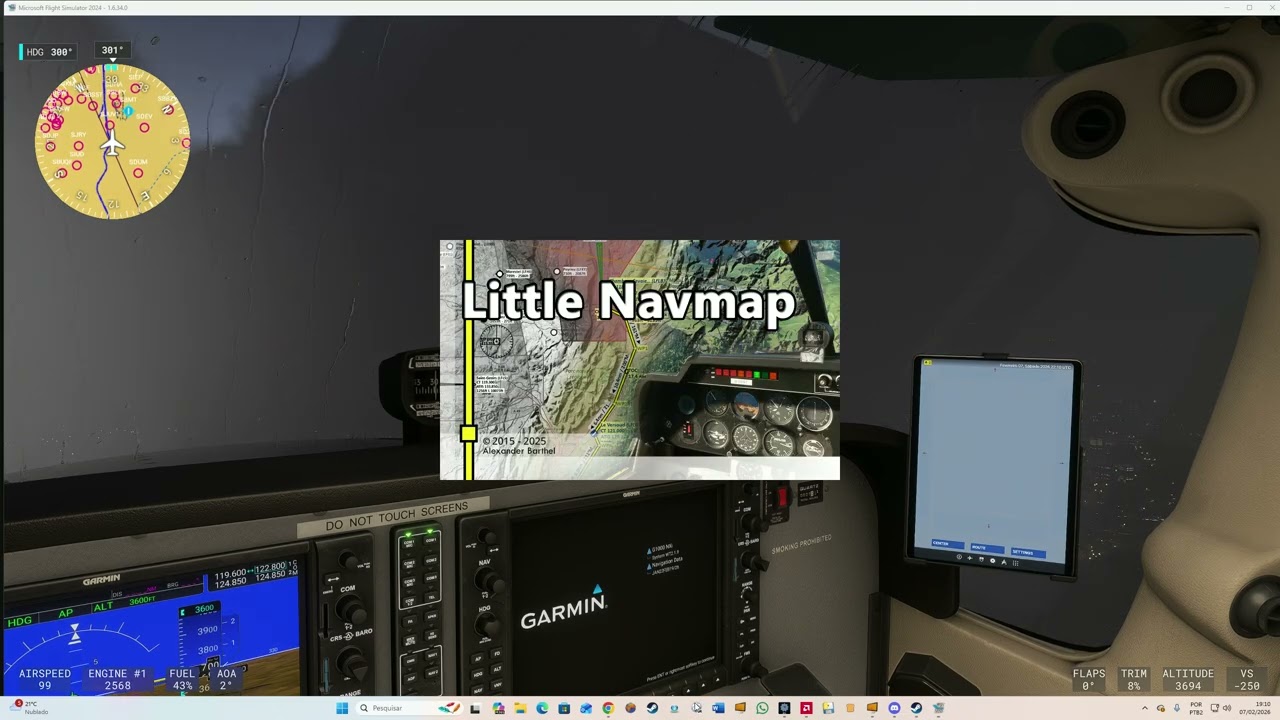1280x720 pixels.
Task: Turn the G1000 NAV knob
Action: coord(487,582)
